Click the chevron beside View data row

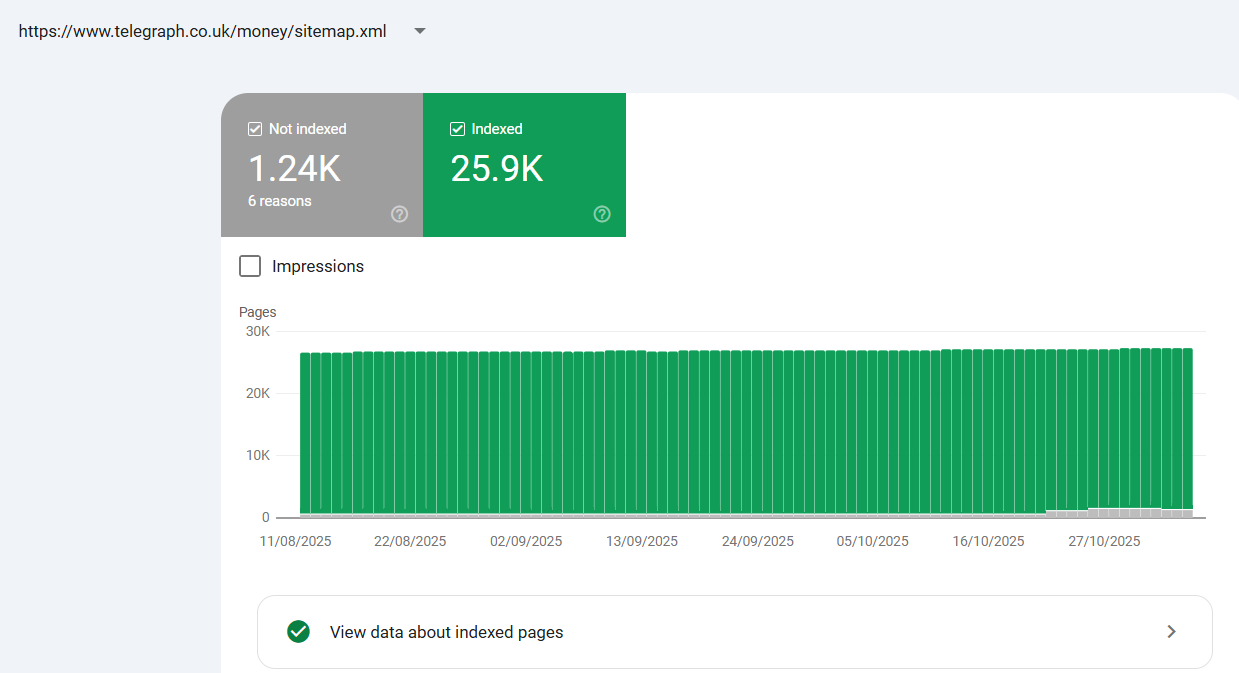pyautogui.click(x=1170, y=632)
